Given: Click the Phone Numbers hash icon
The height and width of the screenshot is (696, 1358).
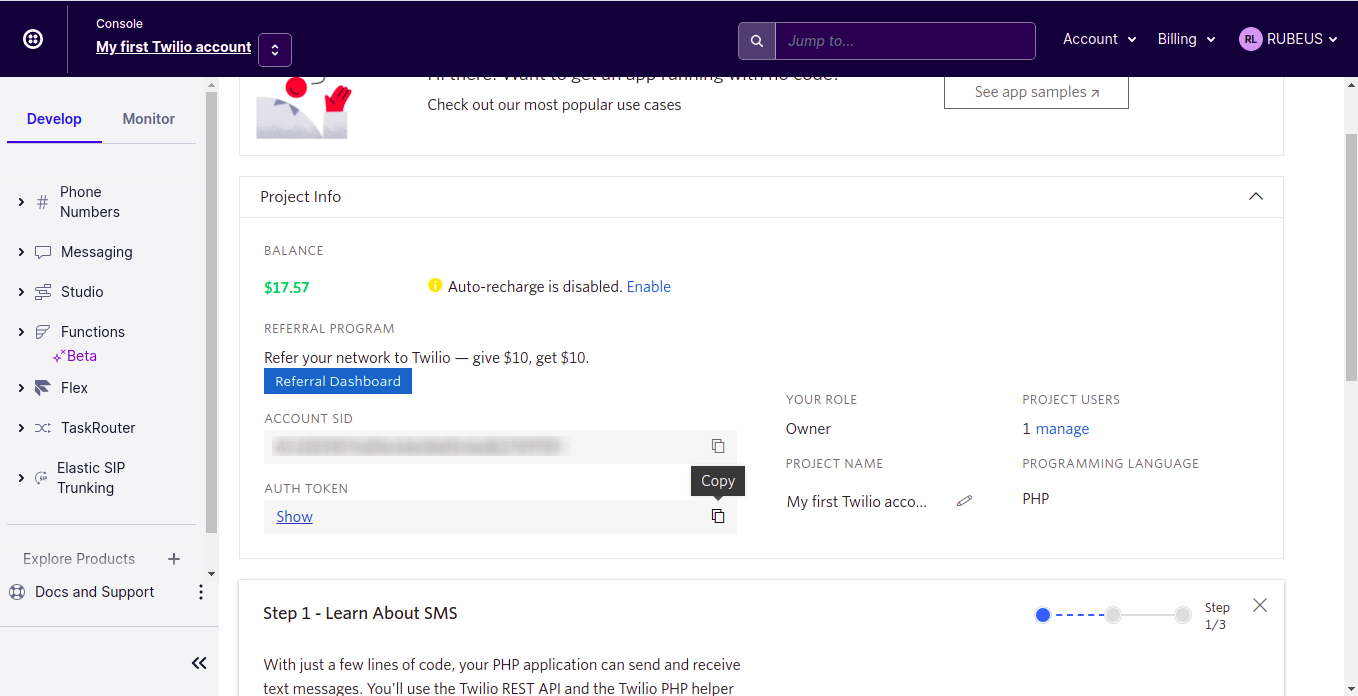Looking at the screenshot, I should (42, 202).
